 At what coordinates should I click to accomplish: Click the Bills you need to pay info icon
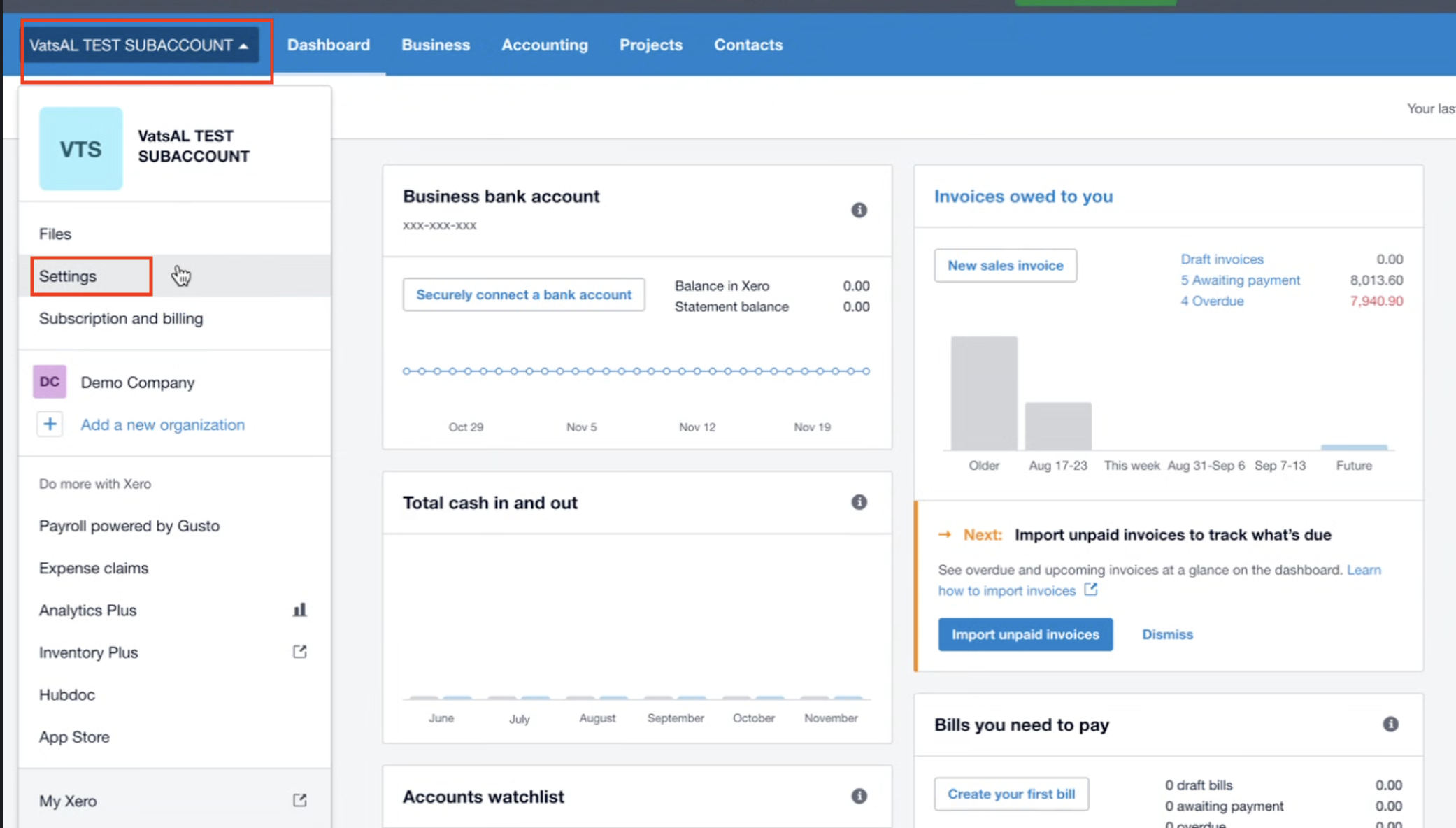tap(1390, 724)
